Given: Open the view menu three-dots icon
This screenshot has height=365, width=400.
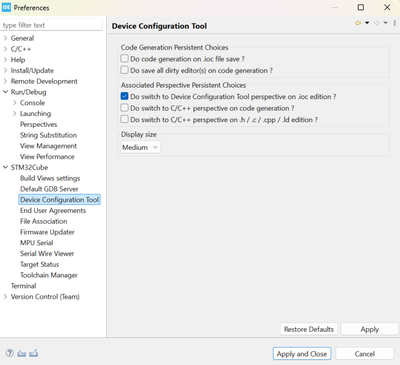Looking at the screenshot, I should [x=395, y=23].
